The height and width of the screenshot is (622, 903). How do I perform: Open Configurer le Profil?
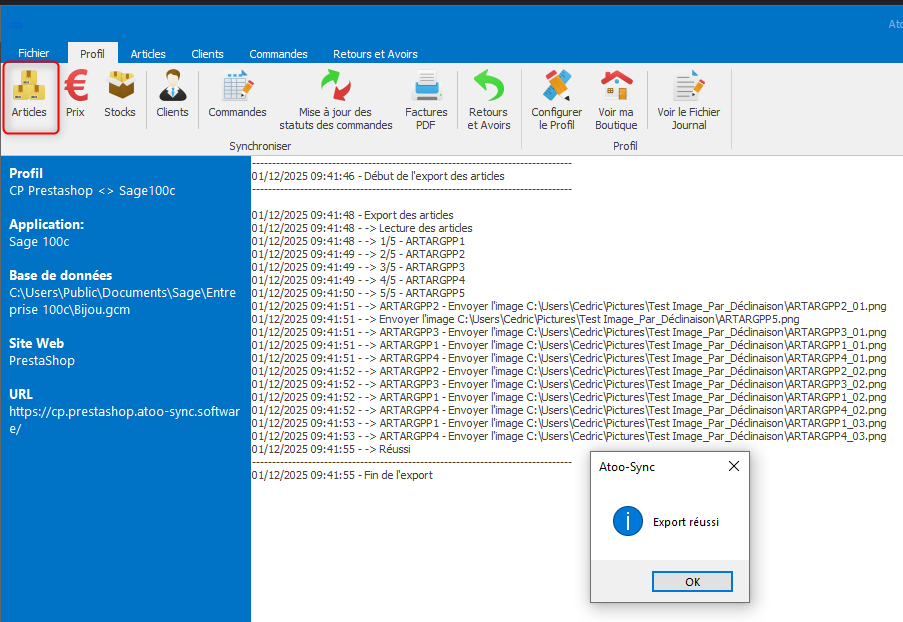click(556, 100)
